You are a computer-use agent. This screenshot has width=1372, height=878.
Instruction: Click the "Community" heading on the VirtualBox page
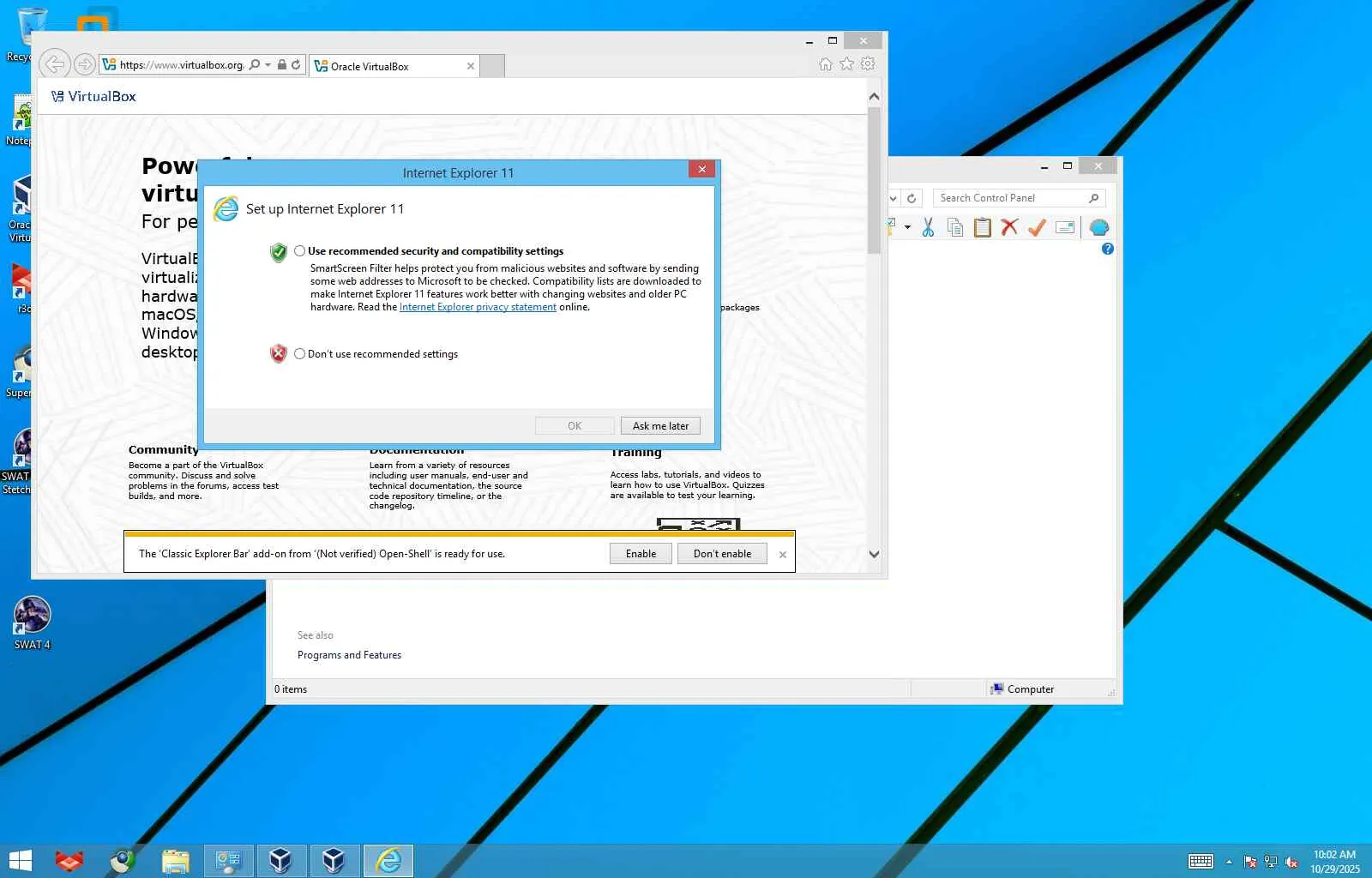[163, 449]
